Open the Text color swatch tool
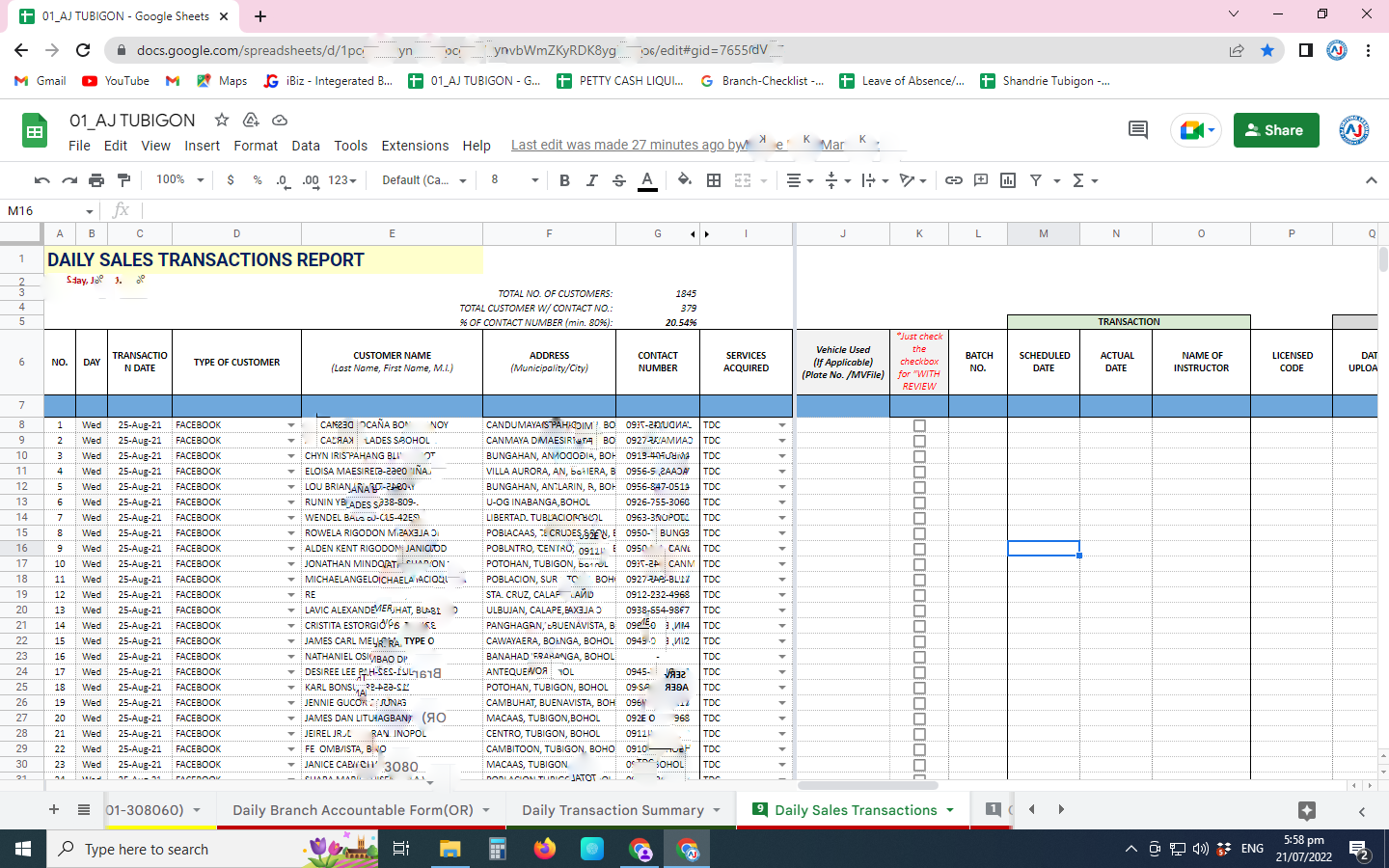 pos(647,180)
